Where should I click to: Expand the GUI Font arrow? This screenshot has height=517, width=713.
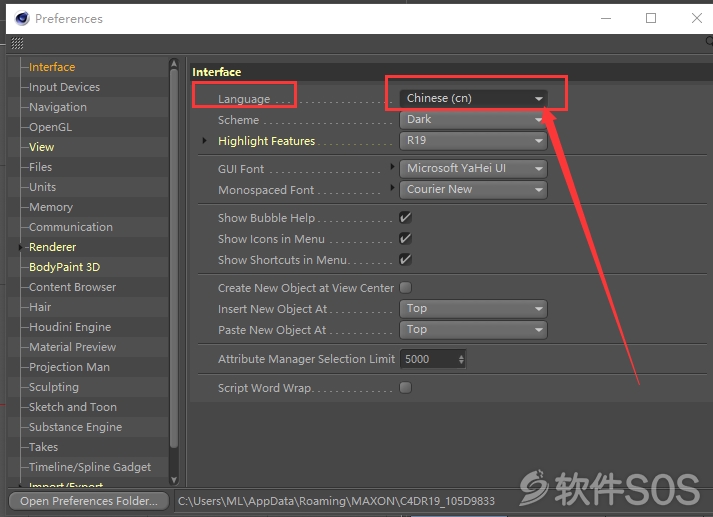pyautogui.click(x=392, y=166)
